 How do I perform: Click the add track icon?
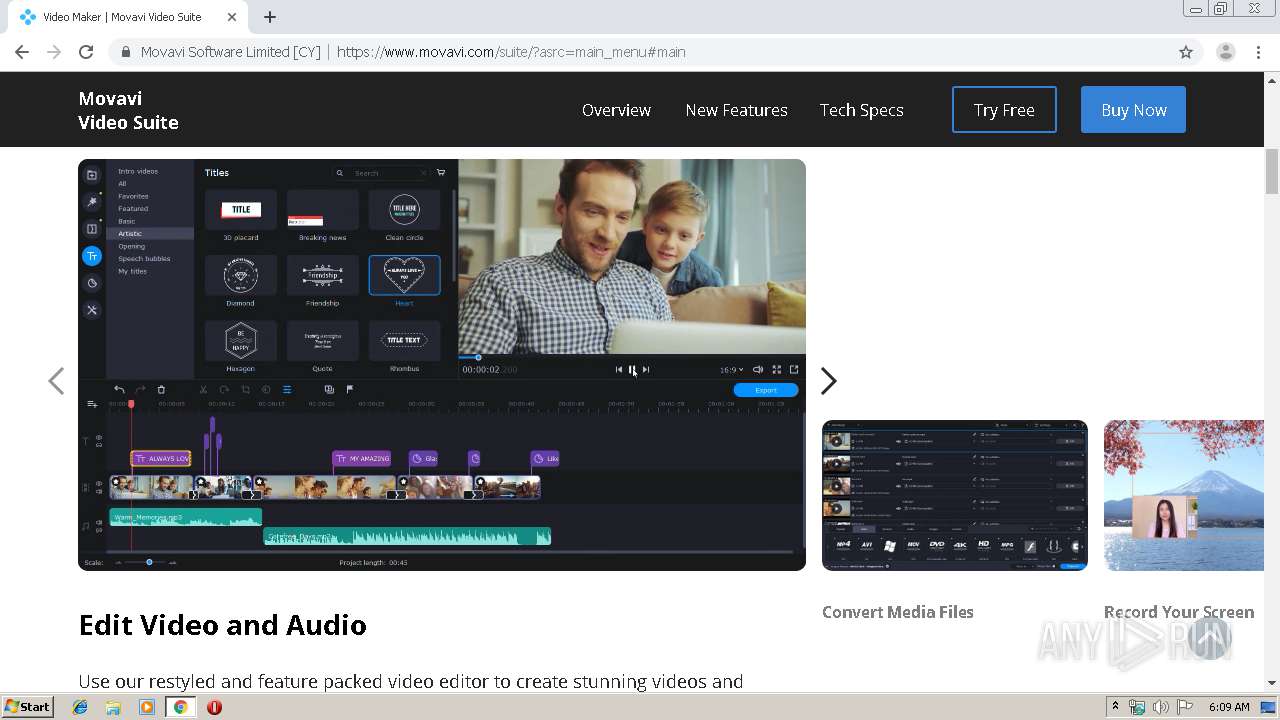coord(92,404)
